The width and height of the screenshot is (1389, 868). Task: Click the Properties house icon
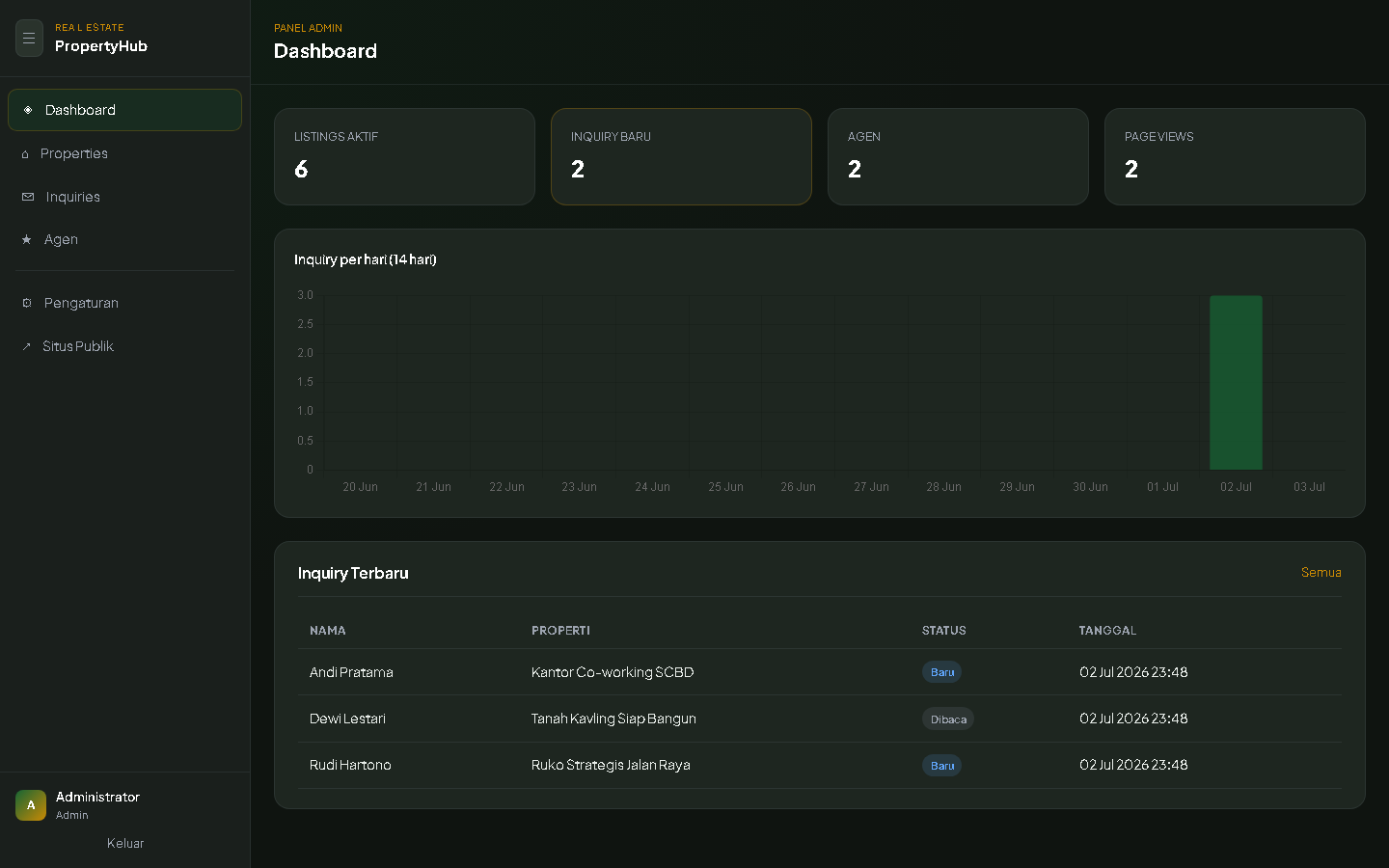coord(25,154)
